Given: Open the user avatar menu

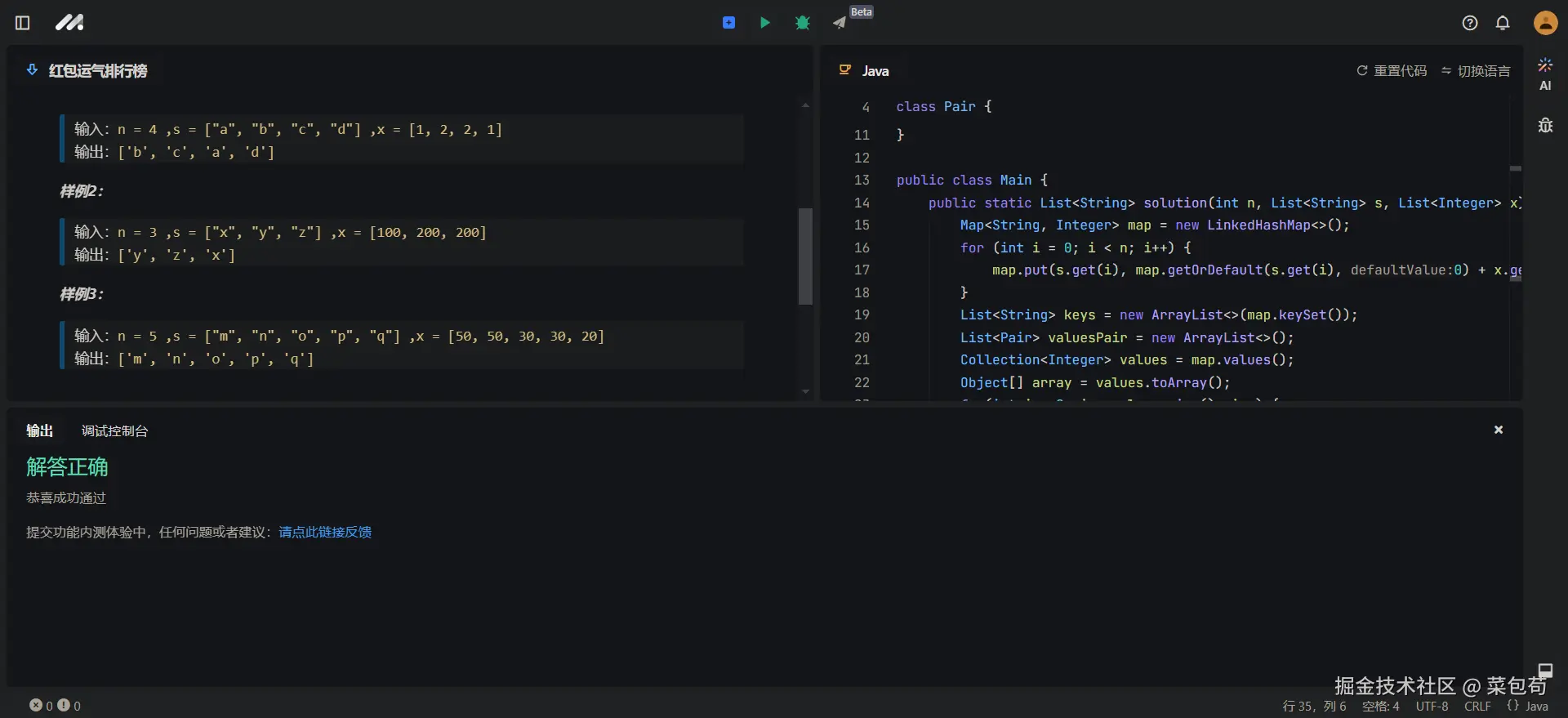Looking at the screenshot, I should (1545, 23).
